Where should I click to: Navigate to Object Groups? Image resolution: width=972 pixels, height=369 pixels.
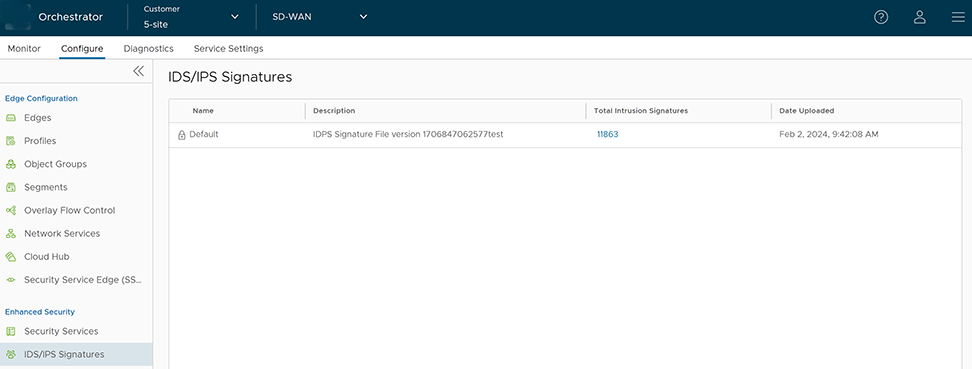point(55,164)
